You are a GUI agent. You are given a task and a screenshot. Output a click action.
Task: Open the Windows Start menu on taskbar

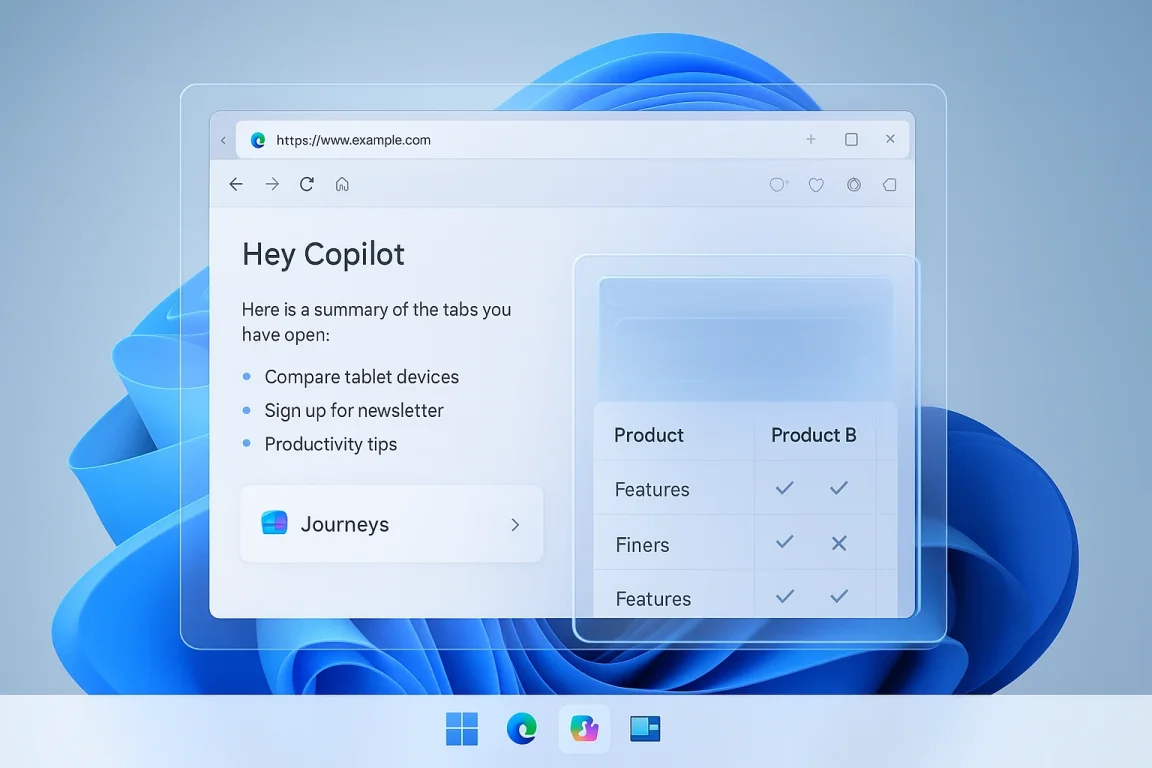coord(462,729)
